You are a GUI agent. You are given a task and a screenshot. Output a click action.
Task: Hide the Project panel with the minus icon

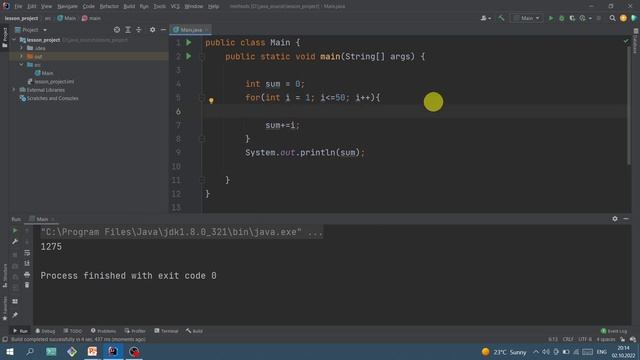[163, 30]
